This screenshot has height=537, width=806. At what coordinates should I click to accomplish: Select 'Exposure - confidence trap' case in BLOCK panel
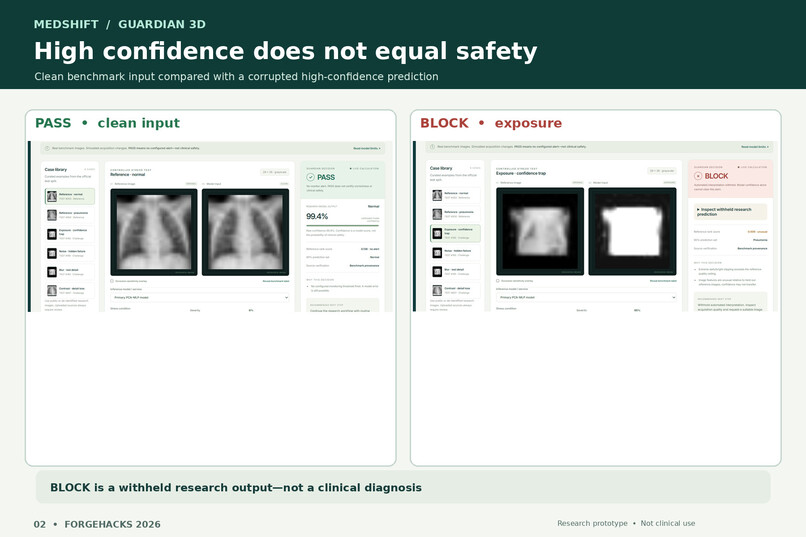coord(455,233)
